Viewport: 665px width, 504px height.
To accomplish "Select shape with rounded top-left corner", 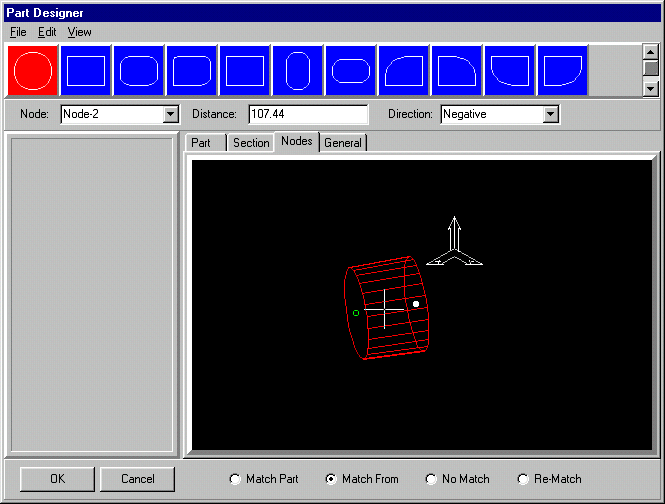I will click(404, 70).
